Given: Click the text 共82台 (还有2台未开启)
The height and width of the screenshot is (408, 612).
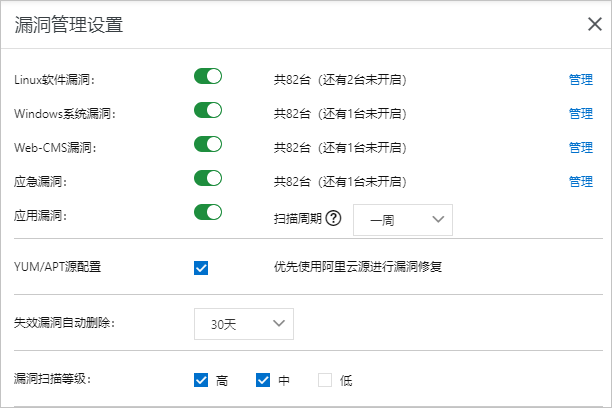Looking at the screenshot, I should click(340, 80).
